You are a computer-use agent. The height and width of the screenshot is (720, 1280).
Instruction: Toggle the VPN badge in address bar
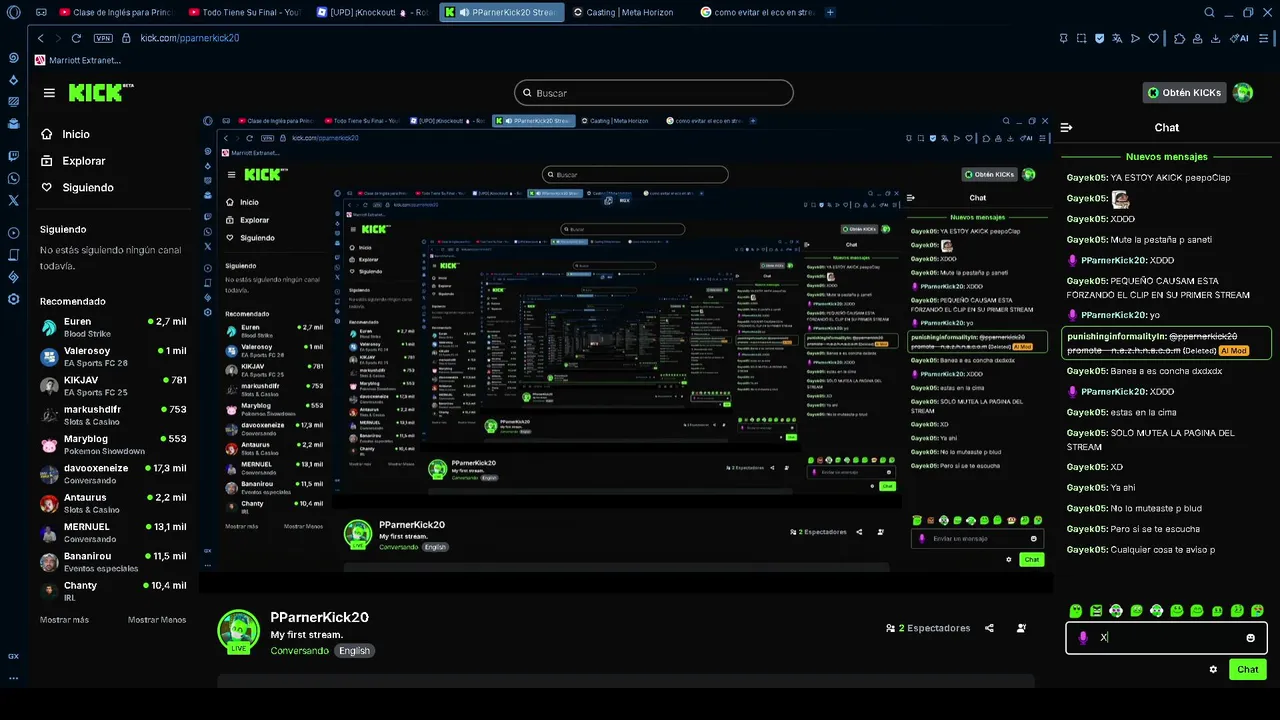pos(102,38)
